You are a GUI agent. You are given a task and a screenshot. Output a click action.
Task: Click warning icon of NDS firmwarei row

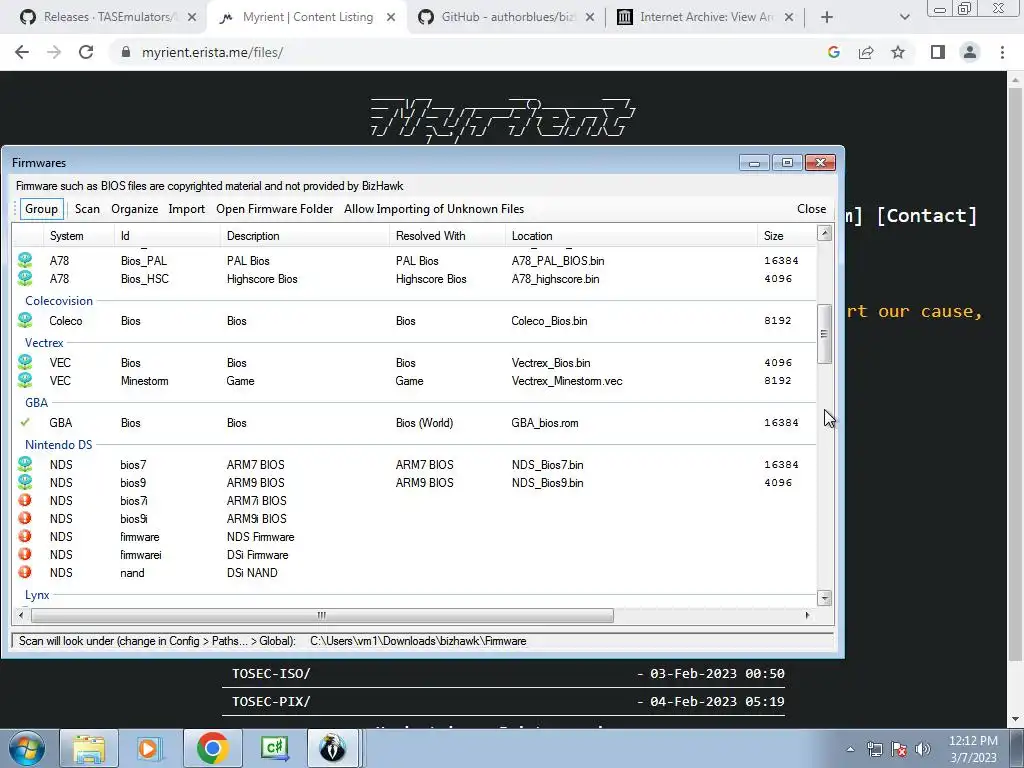[x=25, y=554]
